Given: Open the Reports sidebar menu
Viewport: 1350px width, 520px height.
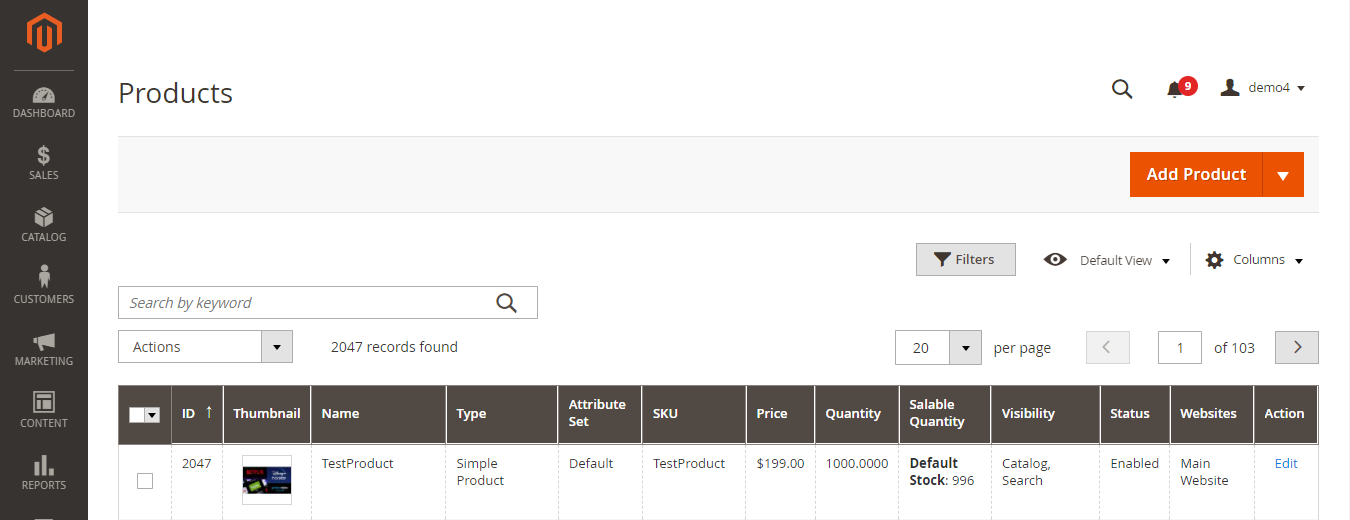Looking at the screenshot, I should tap(44, 474).
